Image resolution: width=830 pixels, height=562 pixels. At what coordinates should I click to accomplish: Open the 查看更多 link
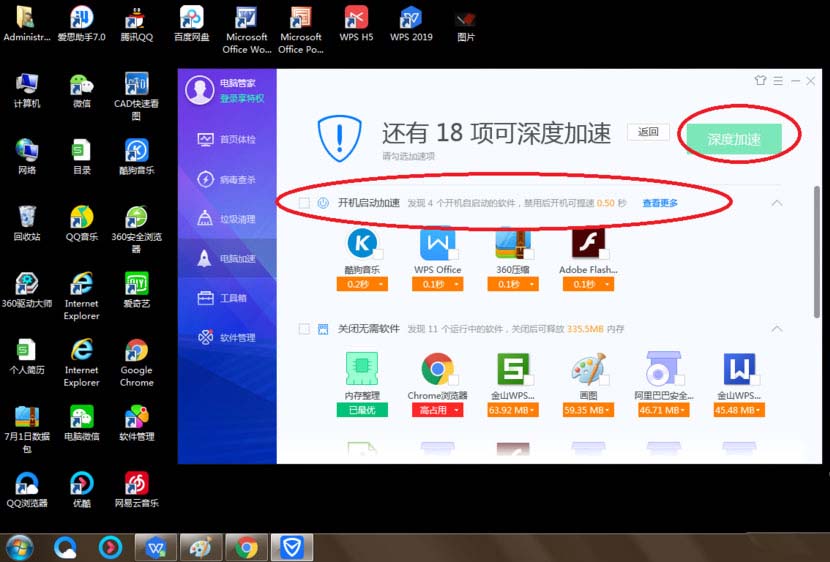click(660, 203)
